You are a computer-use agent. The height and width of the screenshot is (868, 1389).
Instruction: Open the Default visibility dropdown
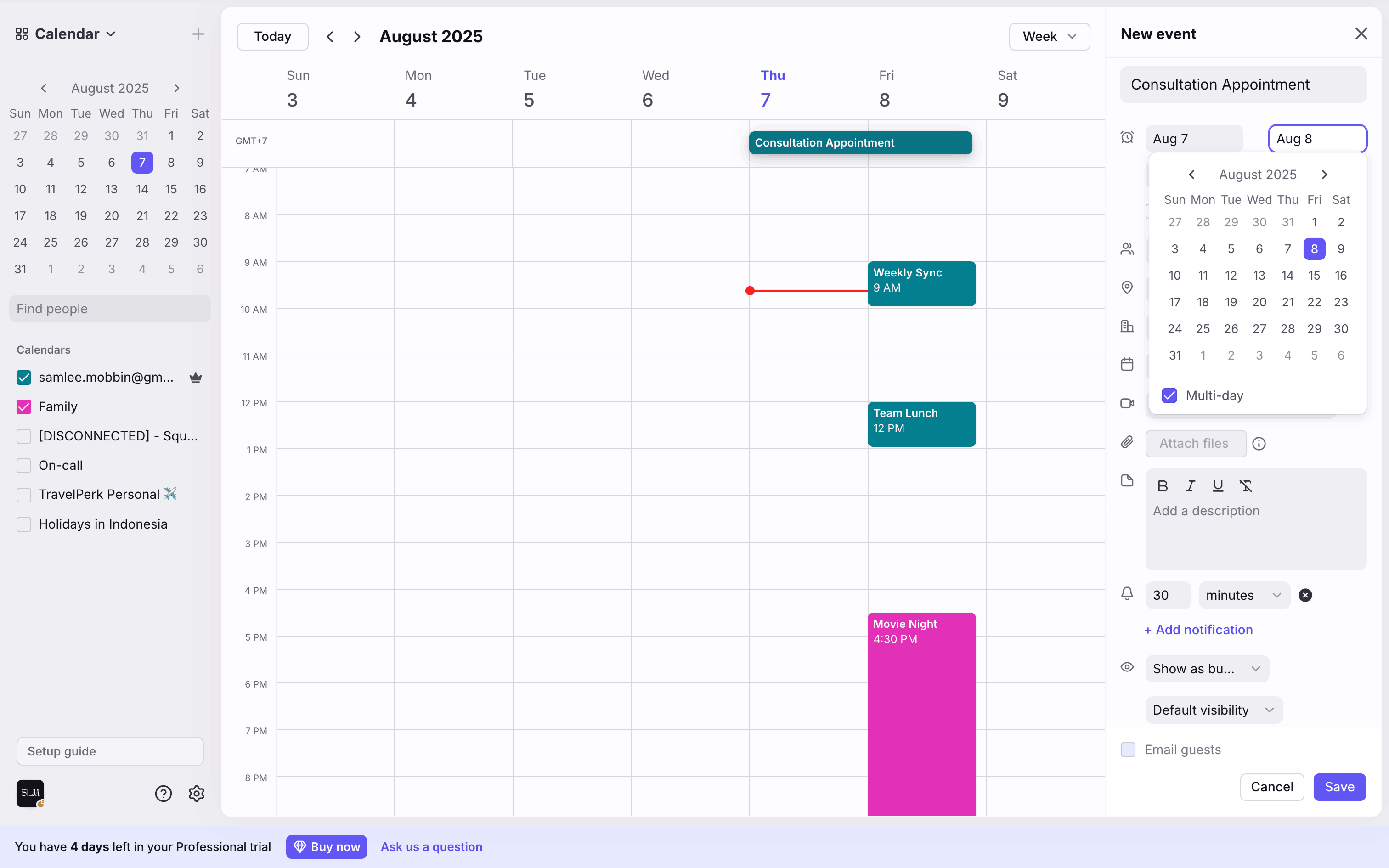coord(1213,710)
